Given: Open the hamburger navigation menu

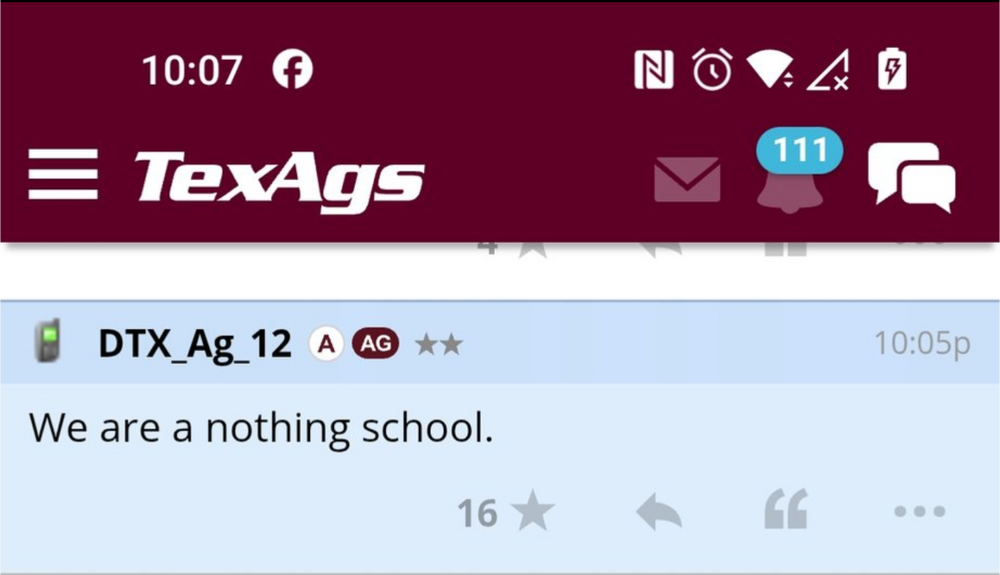Looking at the screenshot, I should 62,174.
